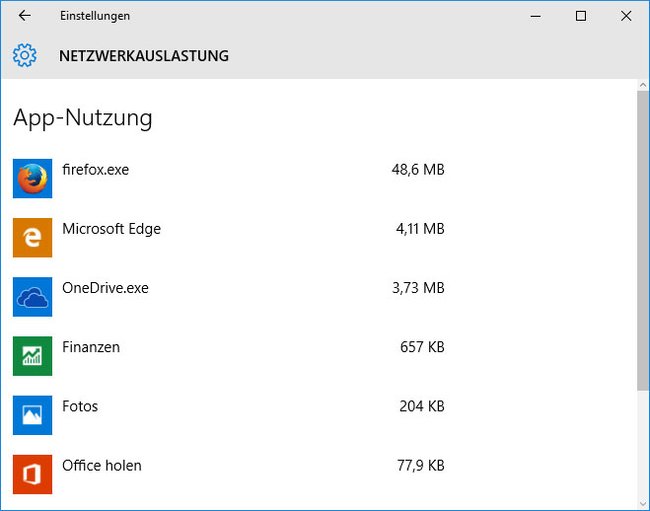
Task: Select the Finanzen entry label
Action: tap(91, 347)
